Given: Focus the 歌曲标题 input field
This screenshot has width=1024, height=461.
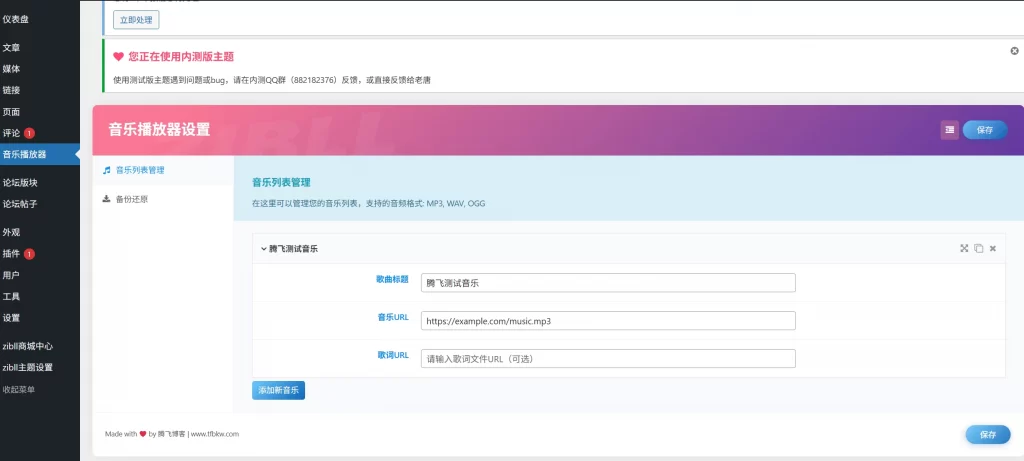Looking at the screenshot, I should [608, 283].
